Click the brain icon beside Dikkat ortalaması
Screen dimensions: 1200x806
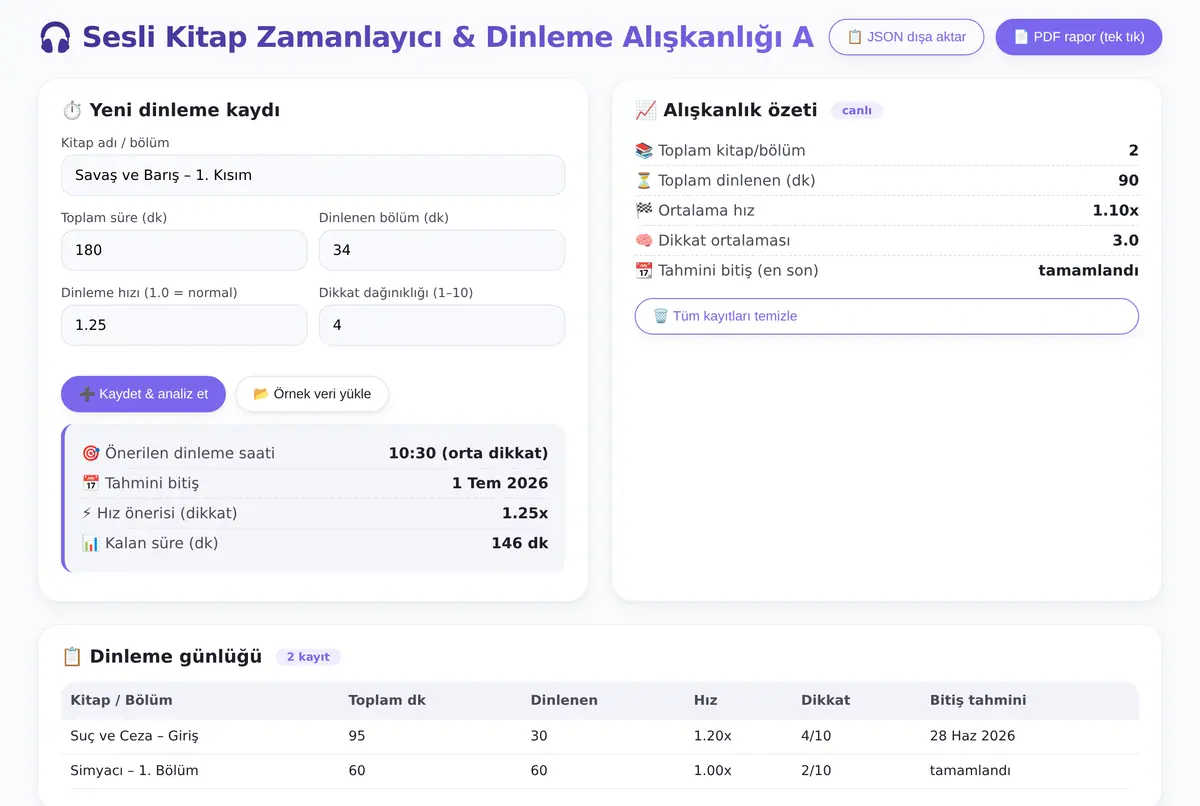[x=644, y=241]
